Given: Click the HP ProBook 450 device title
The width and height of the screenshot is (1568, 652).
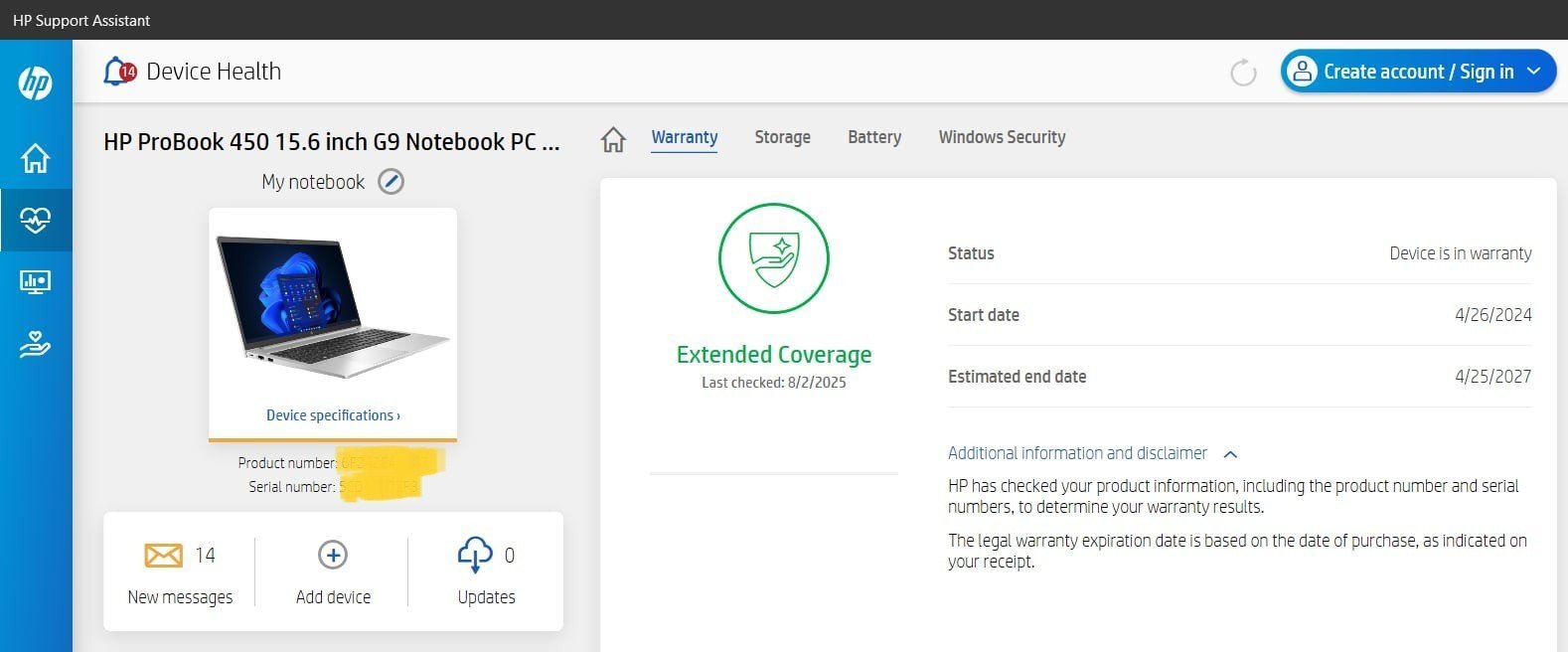Looking at the screenshot, I should 332,142.
